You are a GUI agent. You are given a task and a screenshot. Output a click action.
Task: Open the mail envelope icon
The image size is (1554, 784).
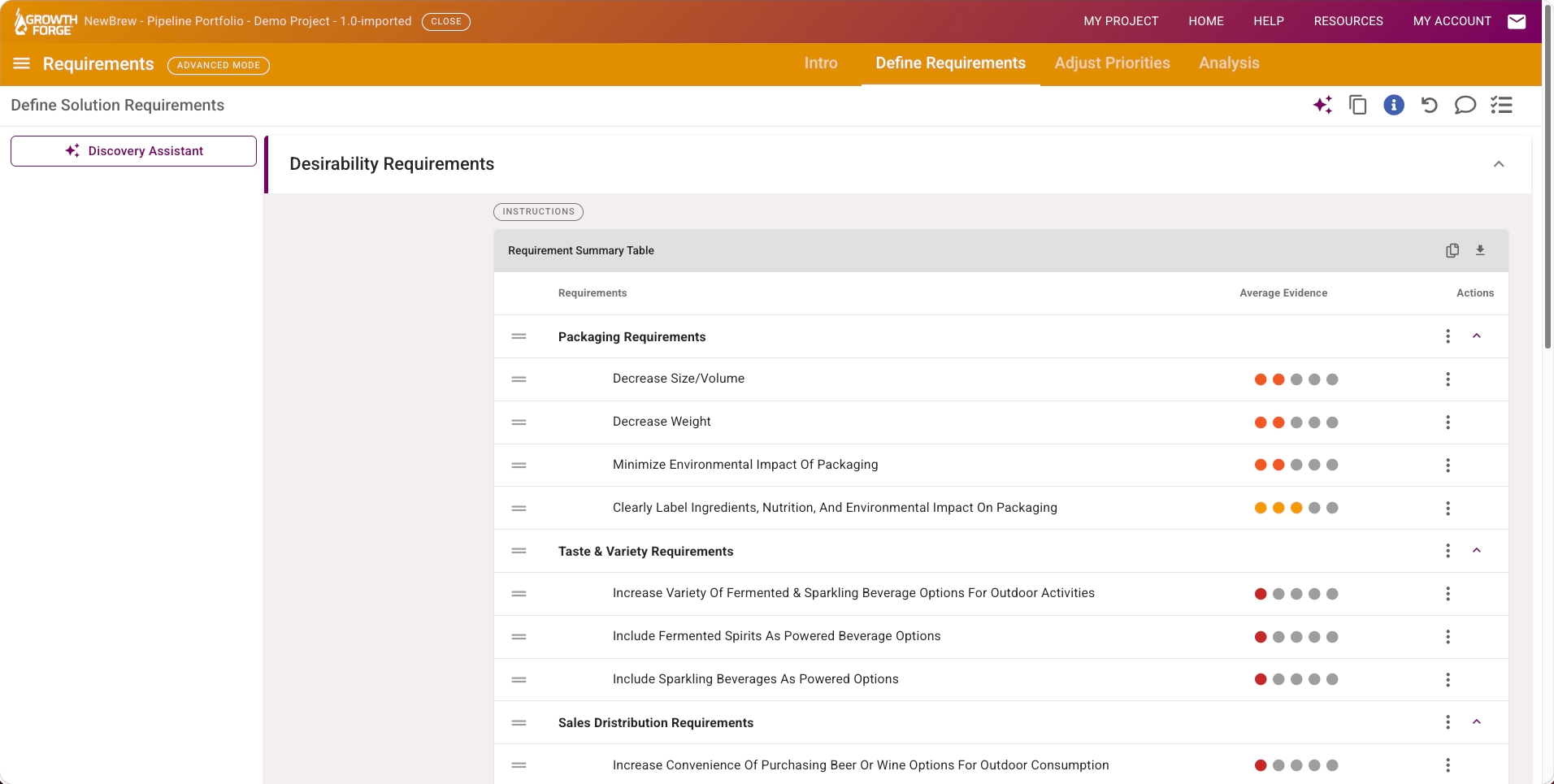coord(1517,21)
